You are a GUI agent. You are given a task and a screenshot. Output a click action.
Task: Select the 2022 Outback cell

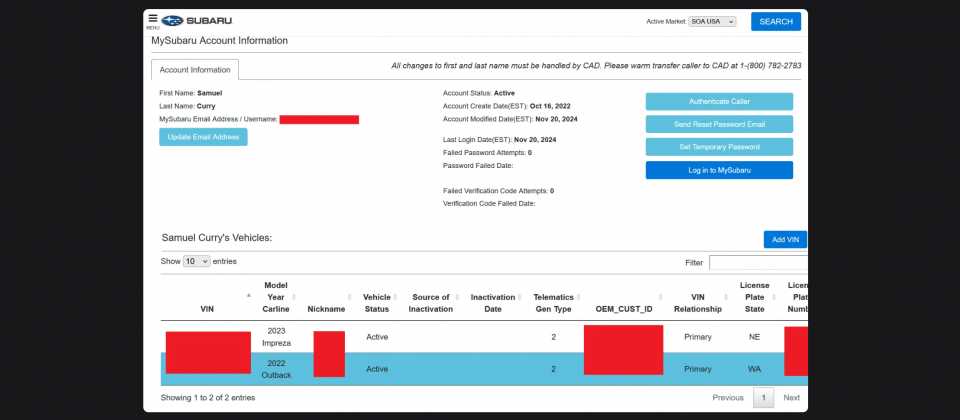pos(276,369)
